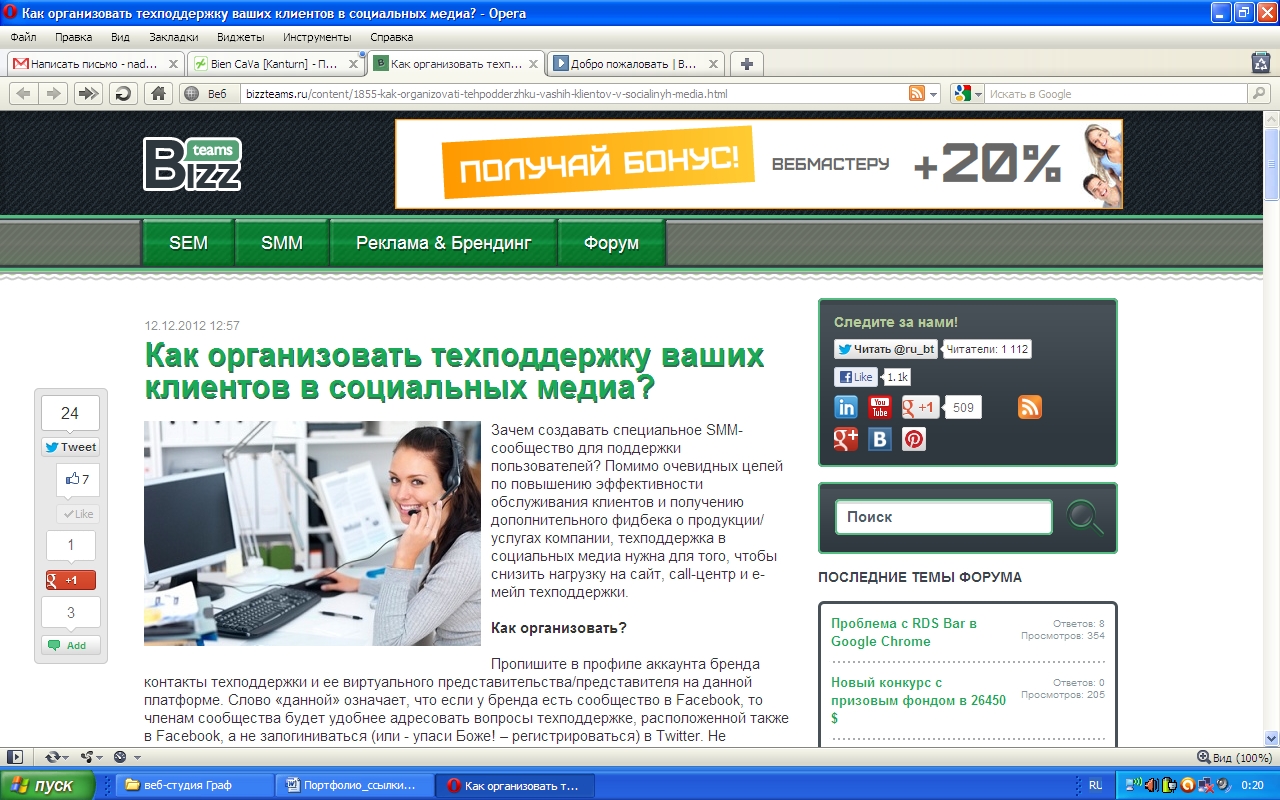This screenshot has width=1280, height=800.
Task: Click the red Google +1 button beside article
Action: click(70, 580)
